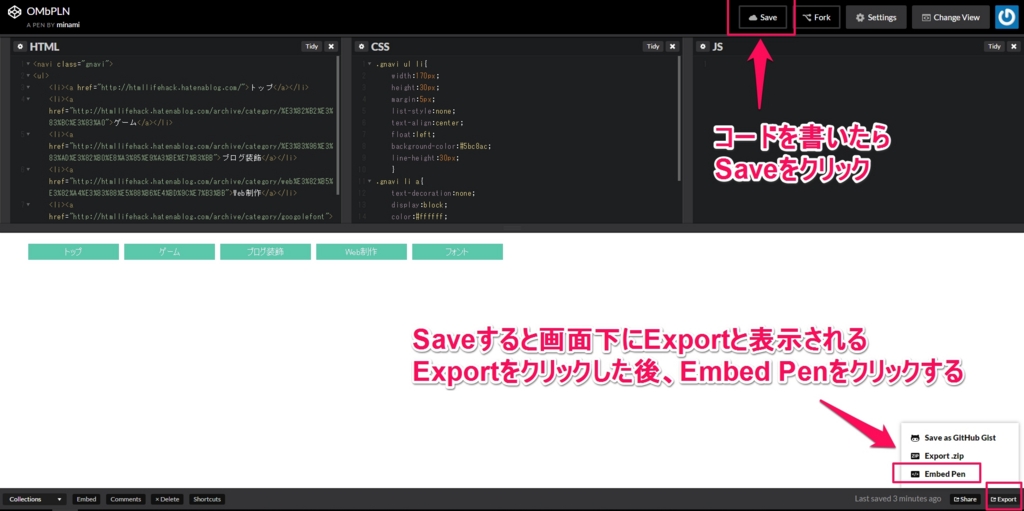Click the background-color:#5bc8ac line
Image resolution: width=1024 pixels, height=511 pixels.
point(441,146)
